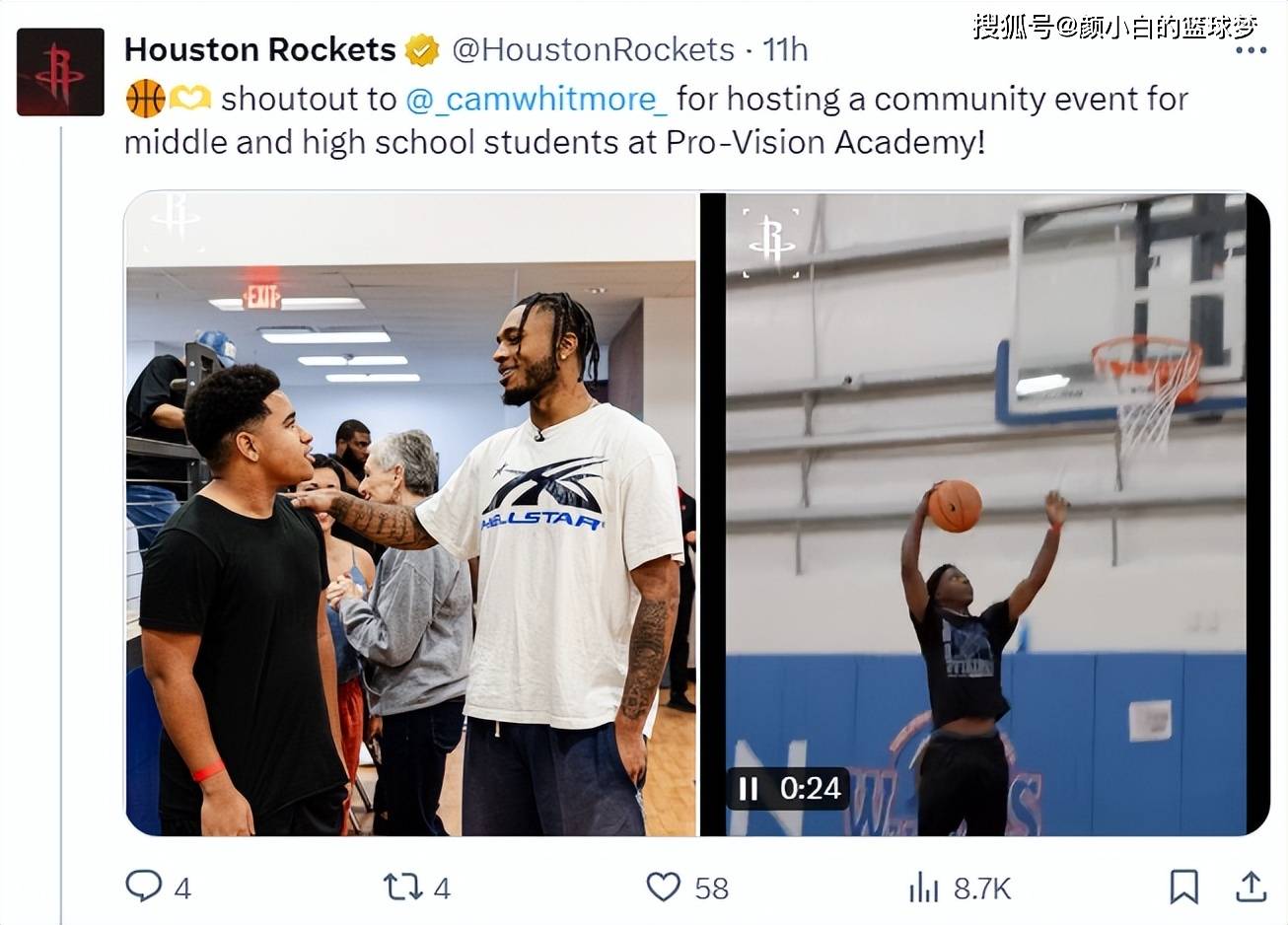Image resolution: width=1288 pixels, height=925 pixels.
Task: Open the basketball dunk video thumbnail
Action: 984,514
